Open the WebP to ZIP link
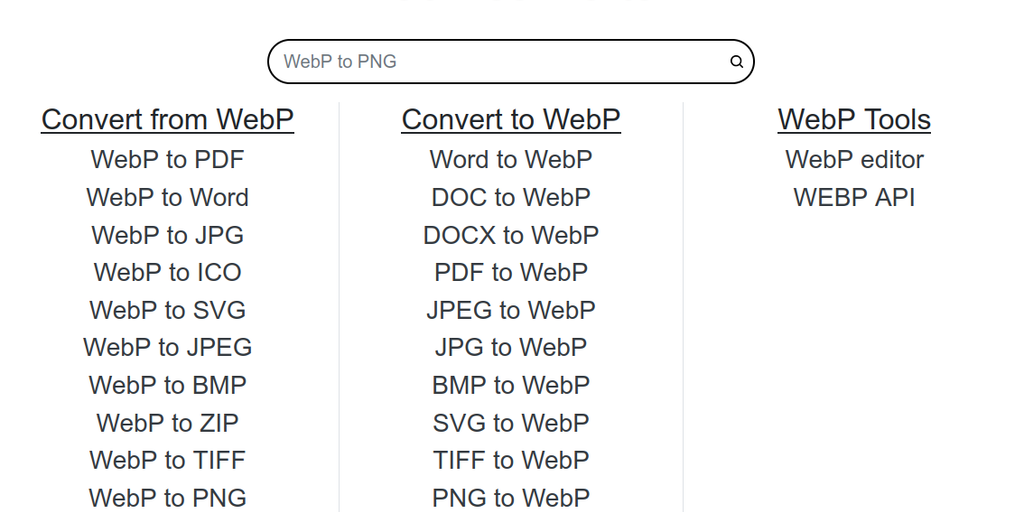 167,423
